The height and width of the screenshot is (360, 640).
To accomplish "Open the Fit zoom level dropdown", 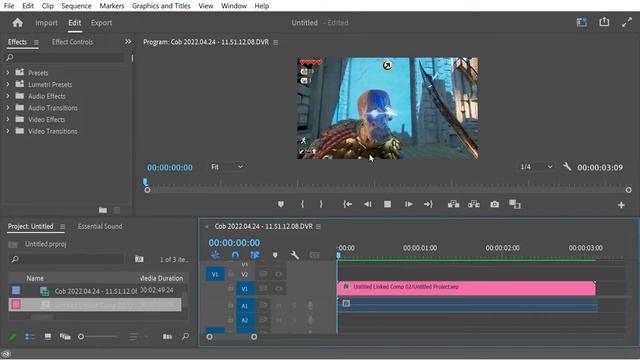I will pyautogui.click(x=227, y=167).
